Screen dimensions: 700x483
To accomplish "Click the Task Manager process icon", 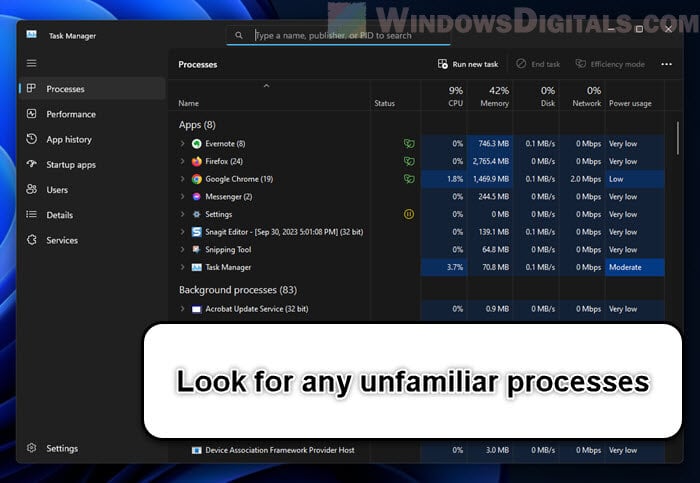I will click(196, 267).
